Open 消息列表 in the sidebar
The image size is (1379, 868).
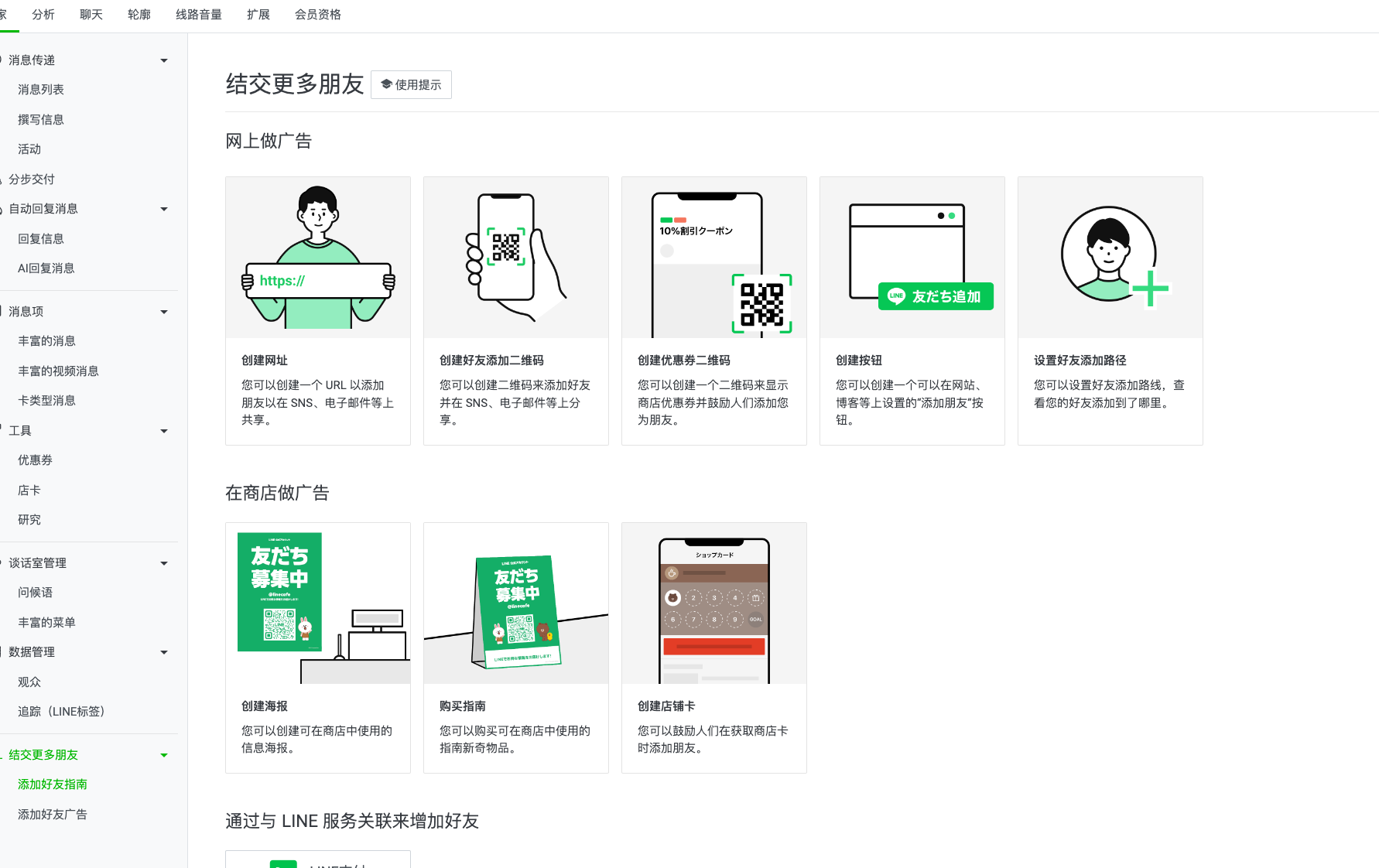[x=41, y=90]
